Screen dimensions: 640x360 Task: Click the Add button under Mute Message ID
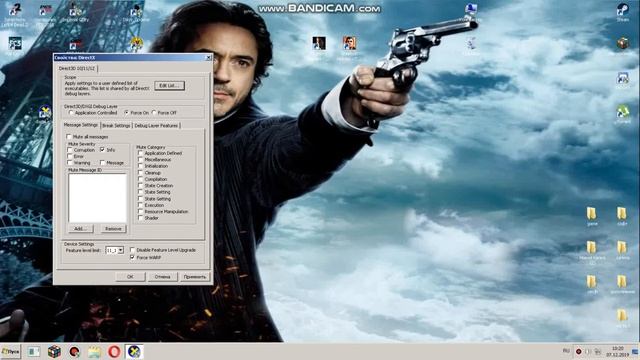[80, 229]
